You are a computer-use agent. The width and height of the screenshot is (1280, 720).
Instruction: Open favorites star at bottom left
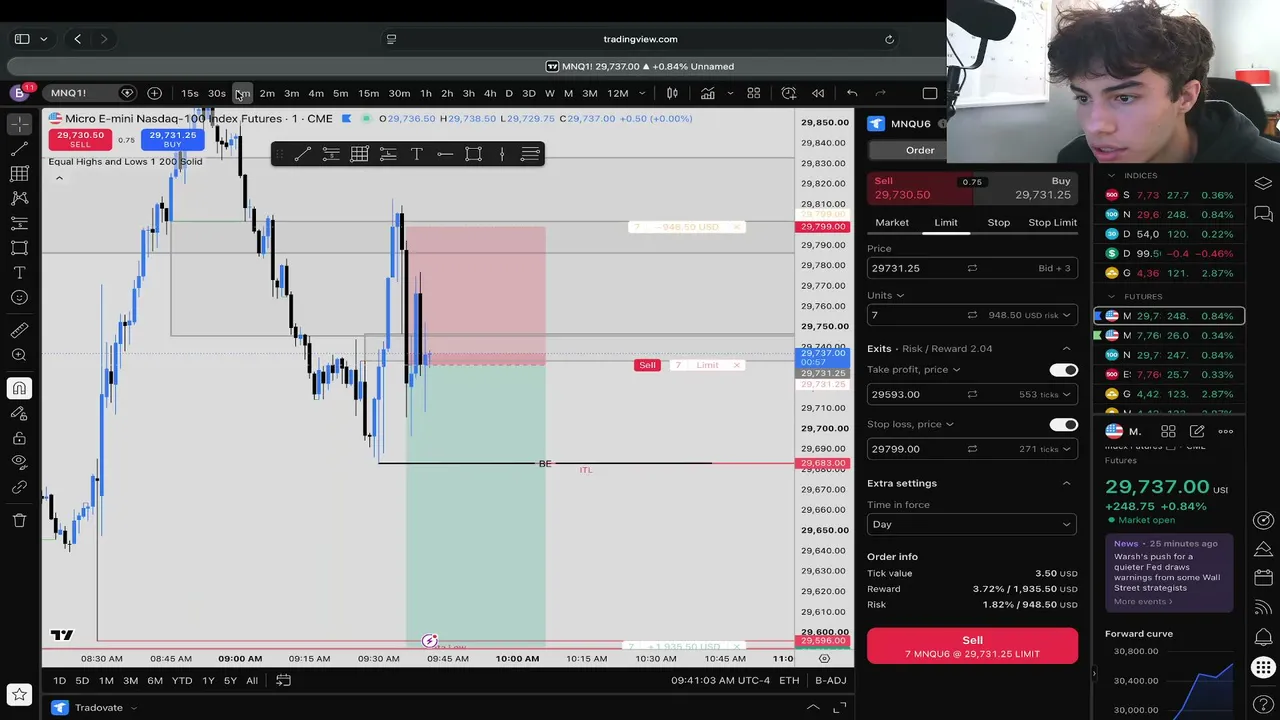(x=19, y=694)
